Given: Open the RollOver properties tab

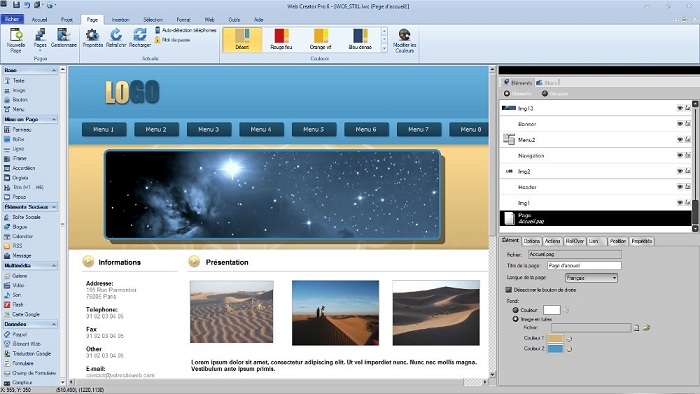Looking at the screenshot, I should pyautogui.click(x=575, y=241).
